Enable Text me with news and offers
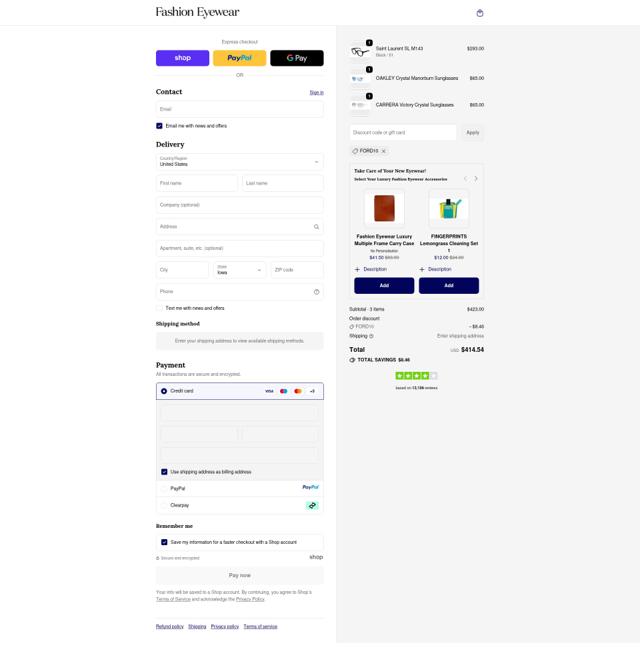This screenshot has height=669, width=640. [x=159, y=308]
